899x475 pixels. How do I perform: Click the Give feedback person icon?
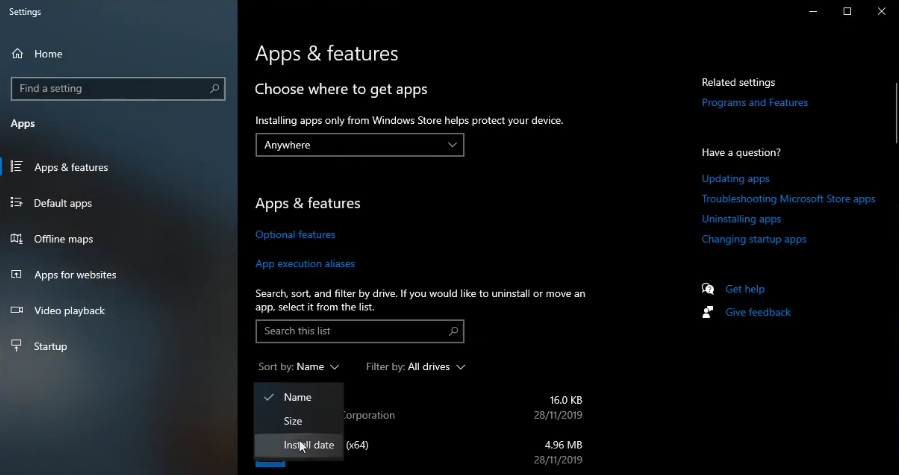pos(709,312)
